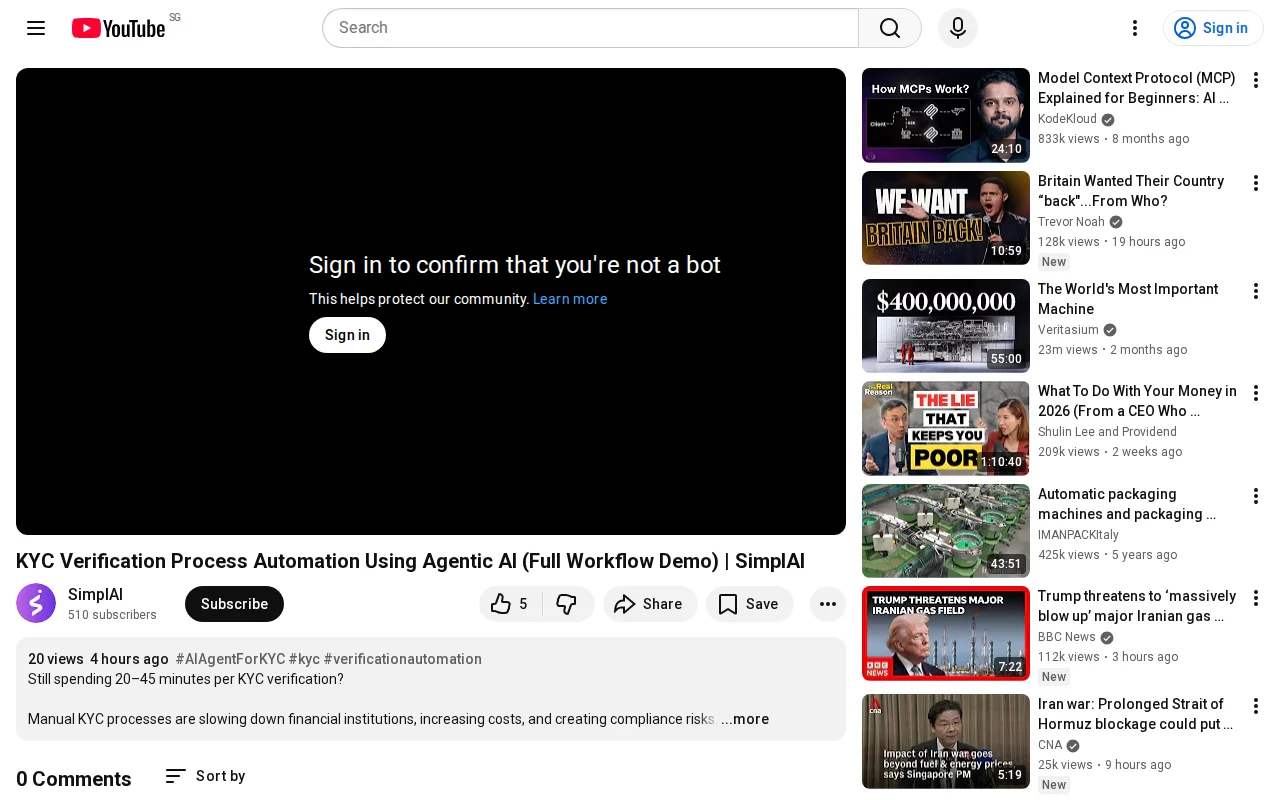
Task: Open the KodeKloud channel name
Action: pos(1067,119)
